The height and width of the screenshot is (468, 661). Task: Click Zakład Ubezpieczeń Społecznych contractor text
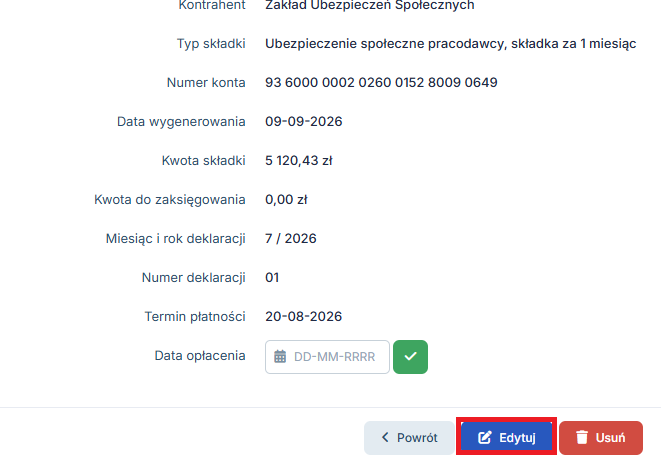(x=370, y=5)
